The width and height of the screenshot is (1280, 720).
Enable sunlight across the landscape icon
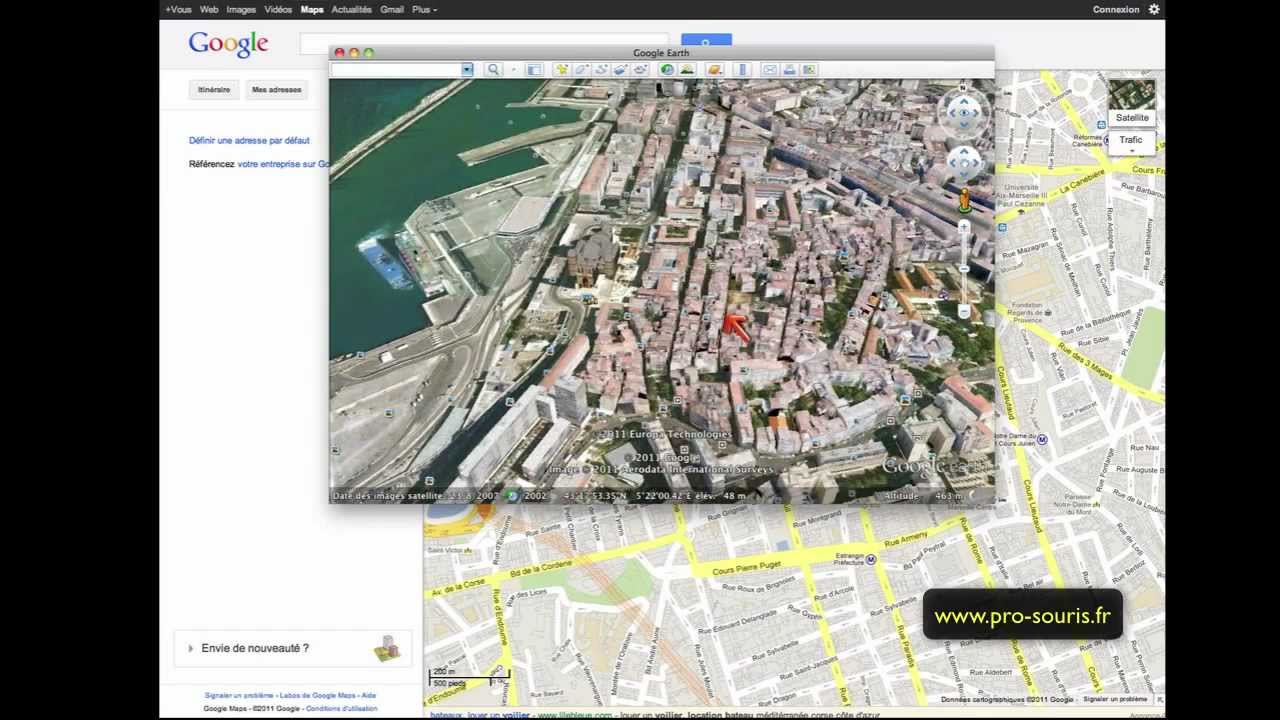[687, 69]
